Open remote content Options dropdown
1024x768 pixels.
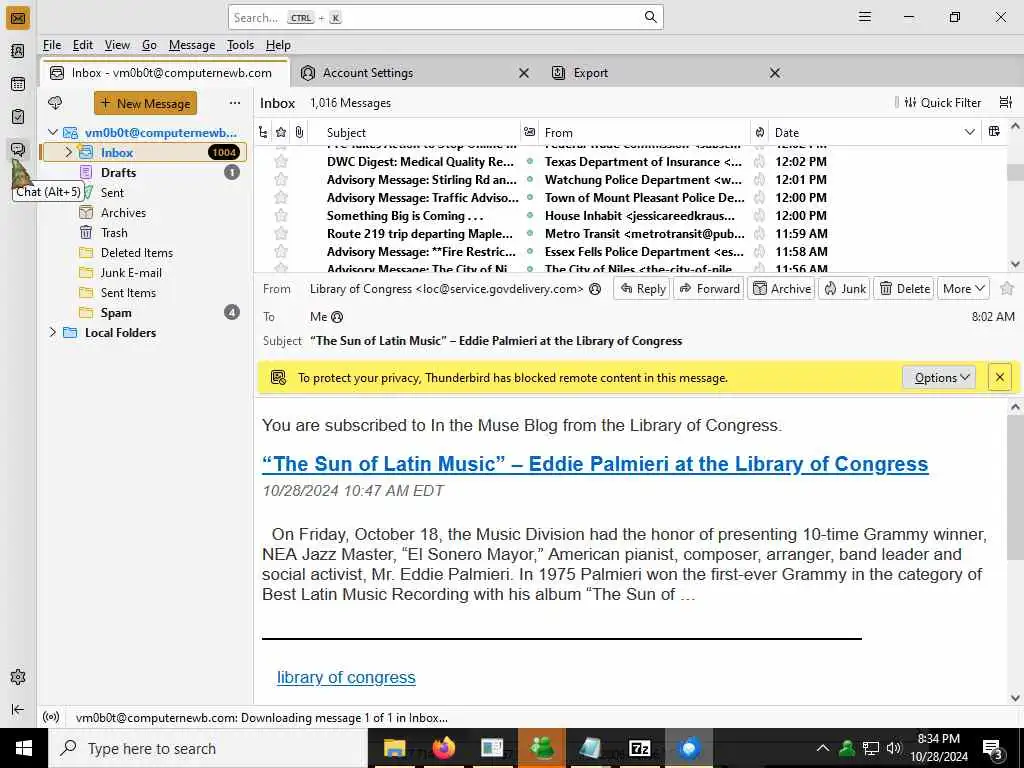tap(938, 377)
